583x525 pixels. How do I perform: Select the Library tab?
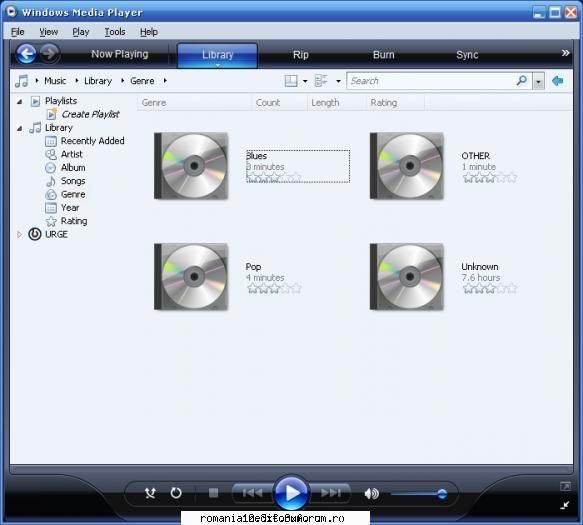pos(218,55)
